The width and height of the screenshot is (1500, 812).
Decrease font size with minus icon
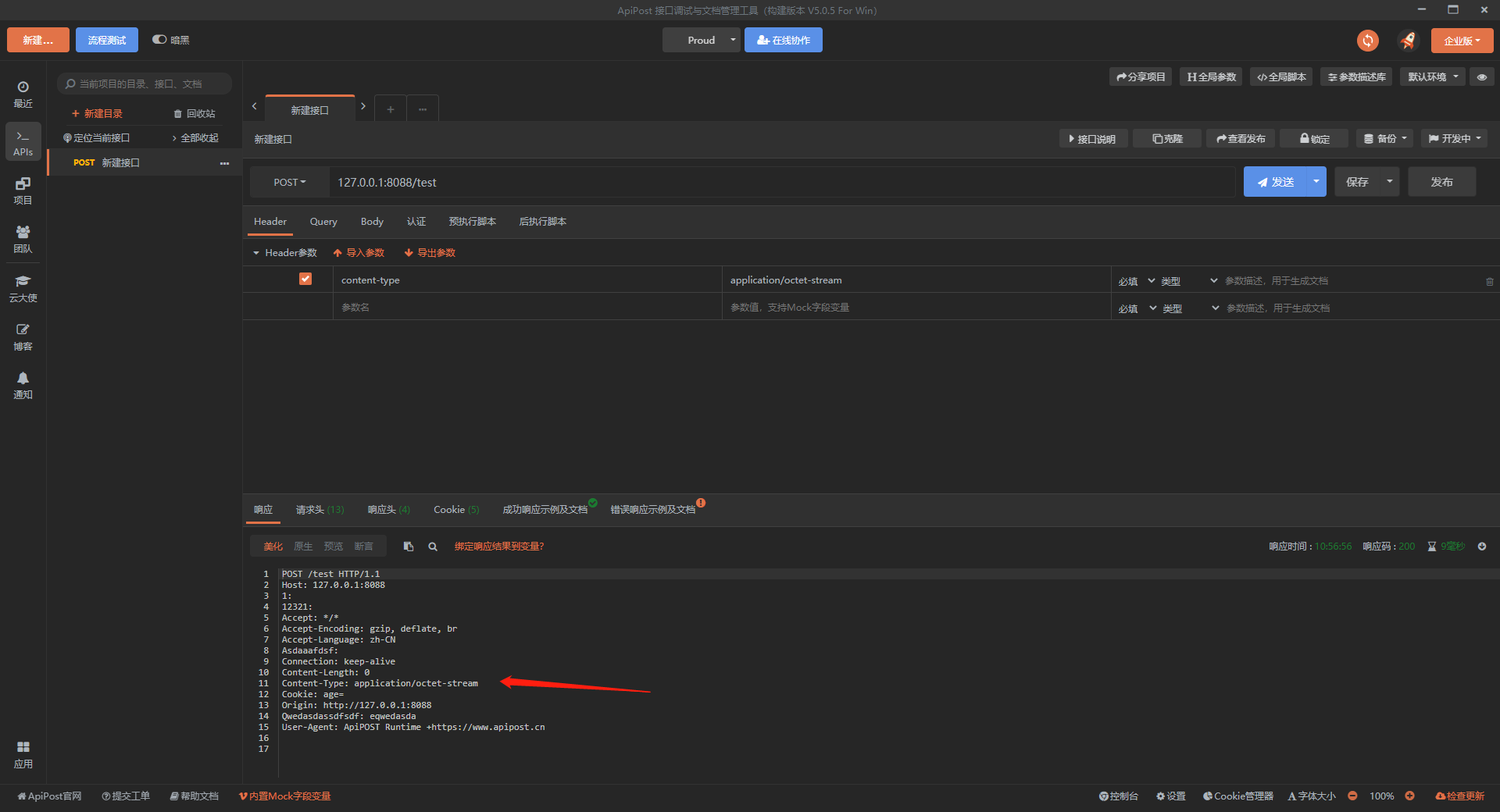[1352, 796]
